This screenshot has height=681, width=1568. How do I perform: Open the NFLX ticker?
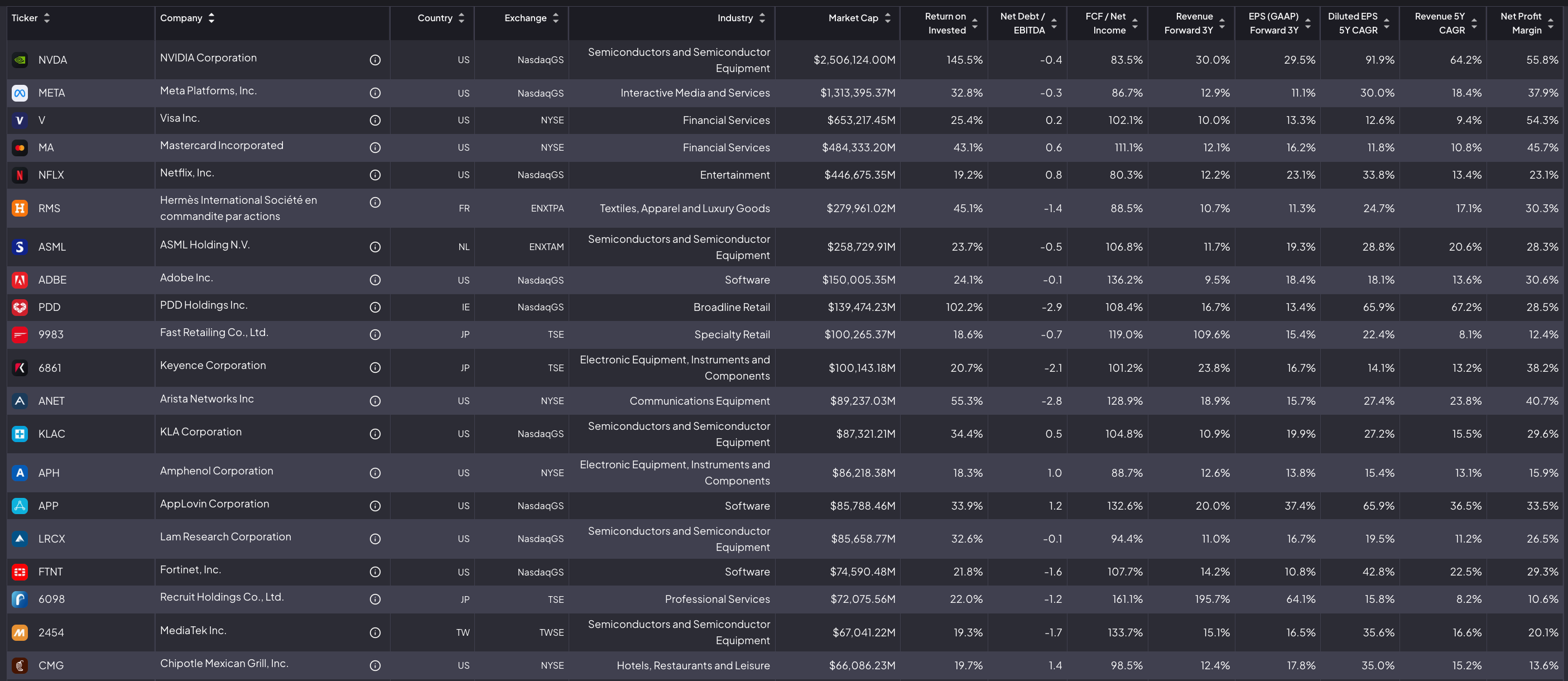click(51, 175)
